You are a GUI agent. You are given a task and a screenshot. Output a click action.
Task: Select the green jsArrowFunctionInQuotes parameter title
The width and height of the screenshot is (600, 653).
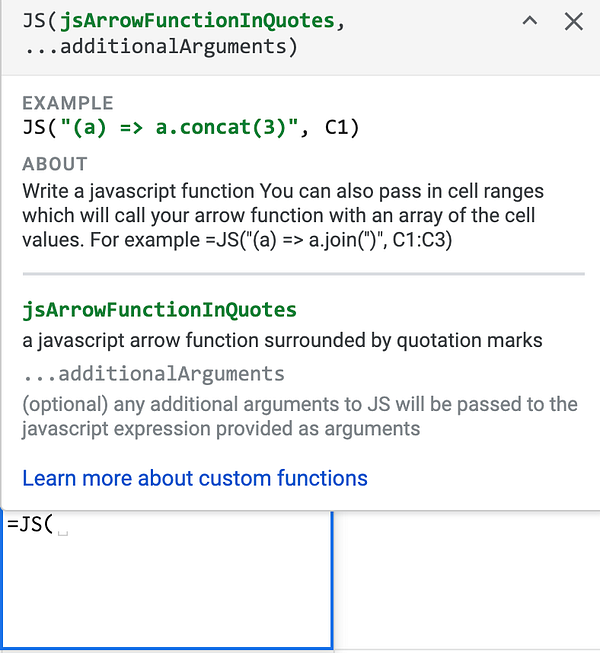pyautogui.click(x=160, y=310)
